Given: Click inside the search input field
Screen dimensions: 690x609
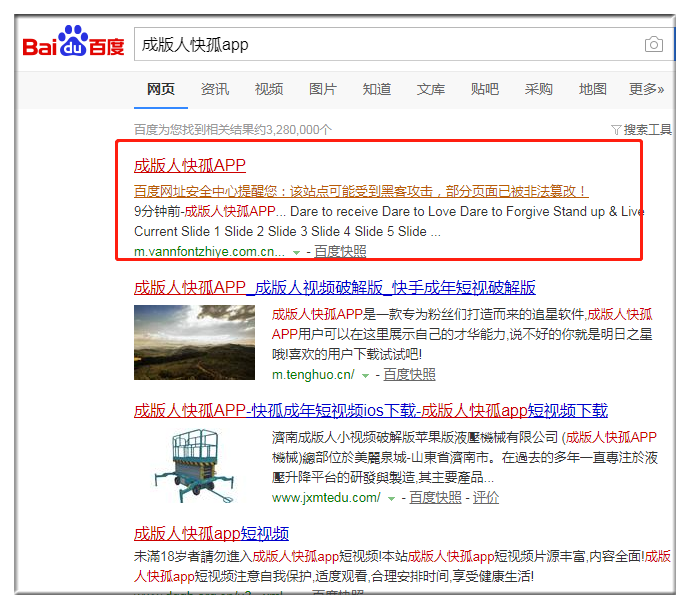Looking at the screenshot, I should pyautogui.click(x=387, y=44).
